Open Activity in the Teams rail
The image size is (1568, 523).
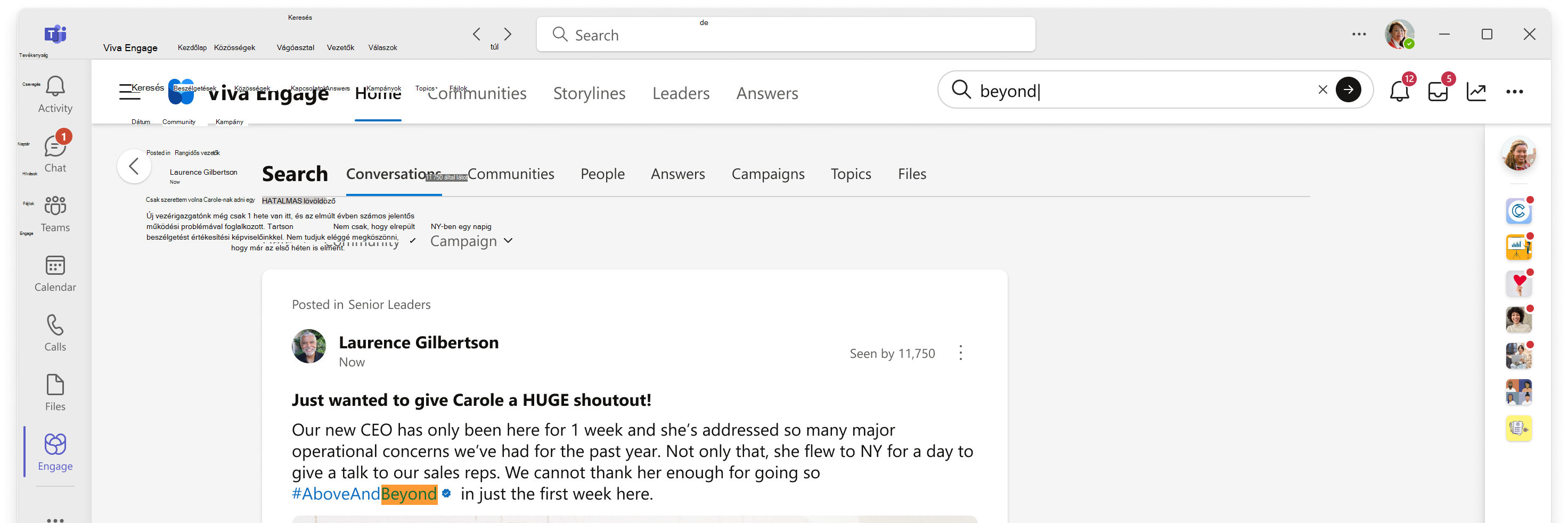click(55, 95)
